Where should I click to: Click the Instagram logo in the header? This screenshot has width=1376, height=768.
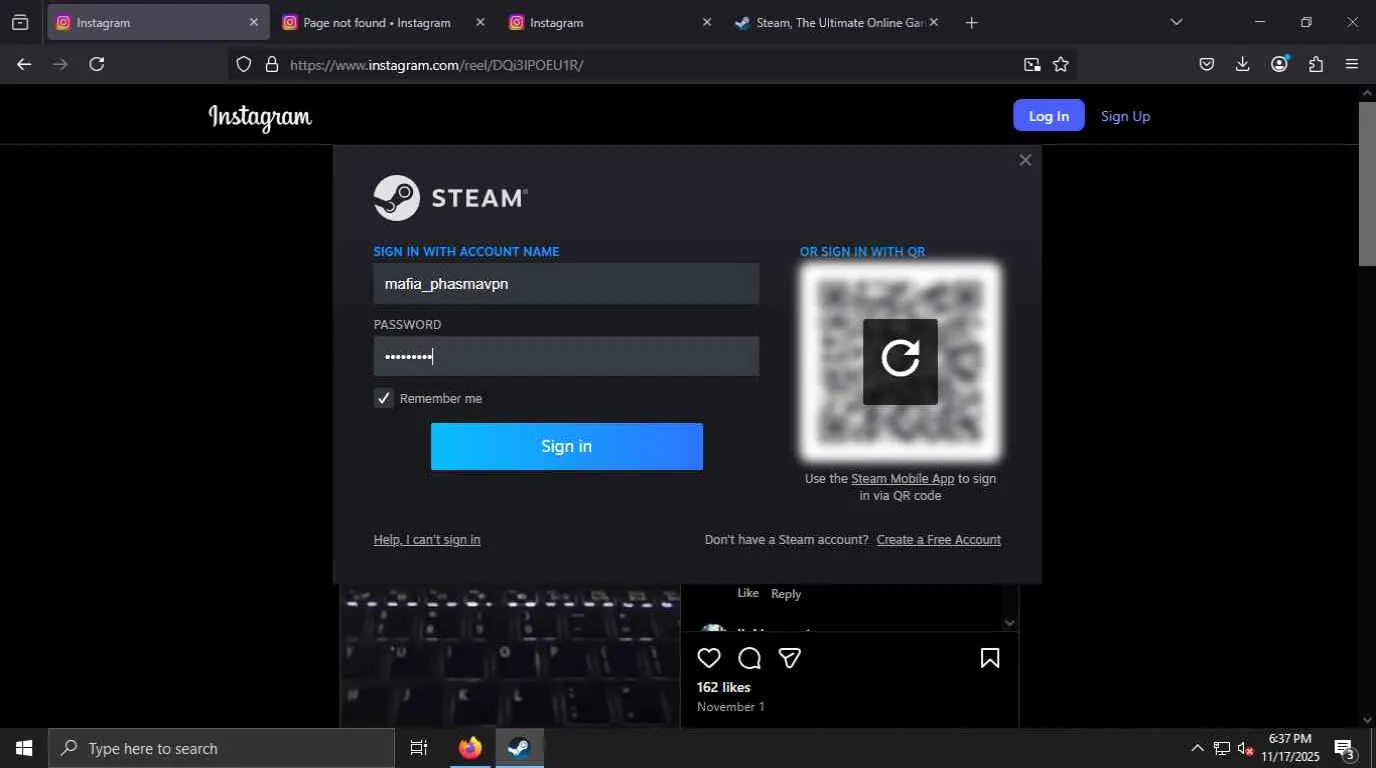[x=260, y=117]
